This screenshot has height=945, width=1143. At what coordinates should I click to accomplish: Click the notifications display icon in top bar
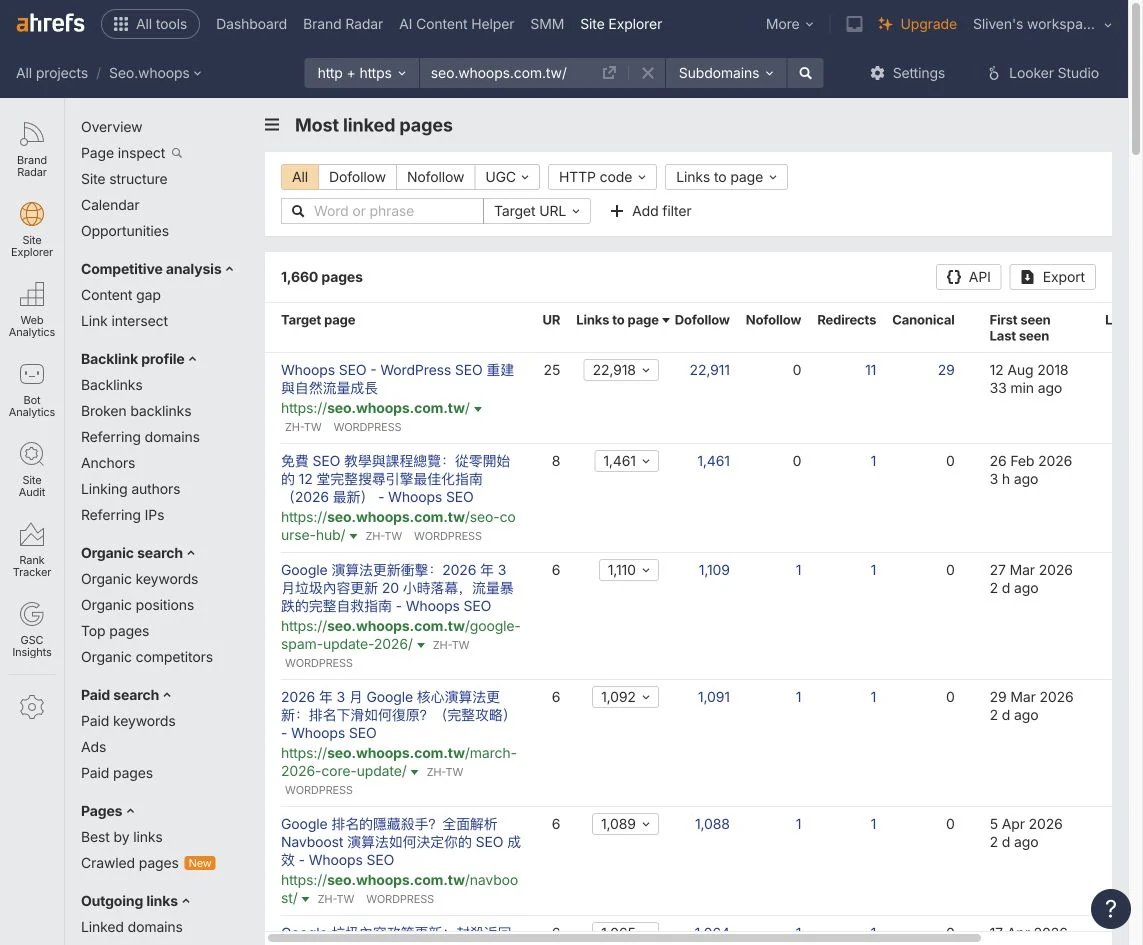click(854, 24)
